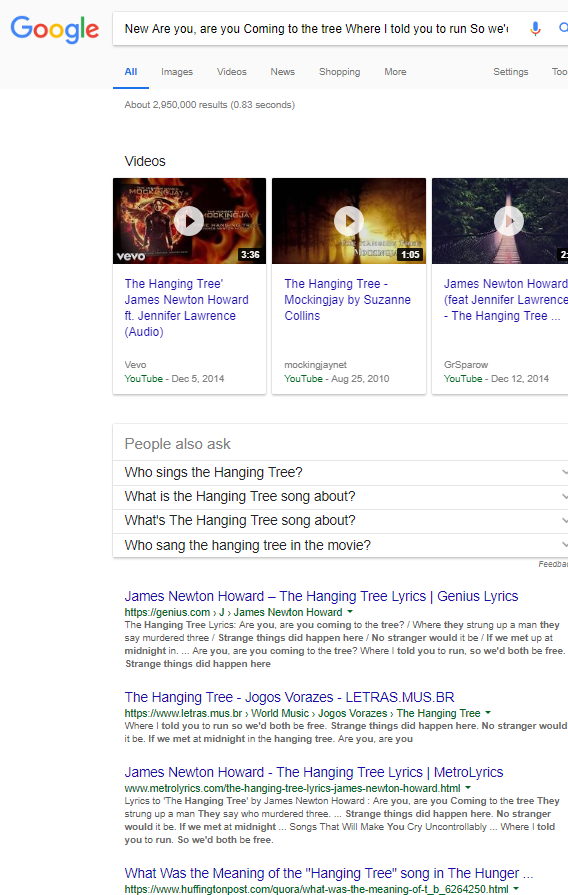Open search Settings

(510, 72)
